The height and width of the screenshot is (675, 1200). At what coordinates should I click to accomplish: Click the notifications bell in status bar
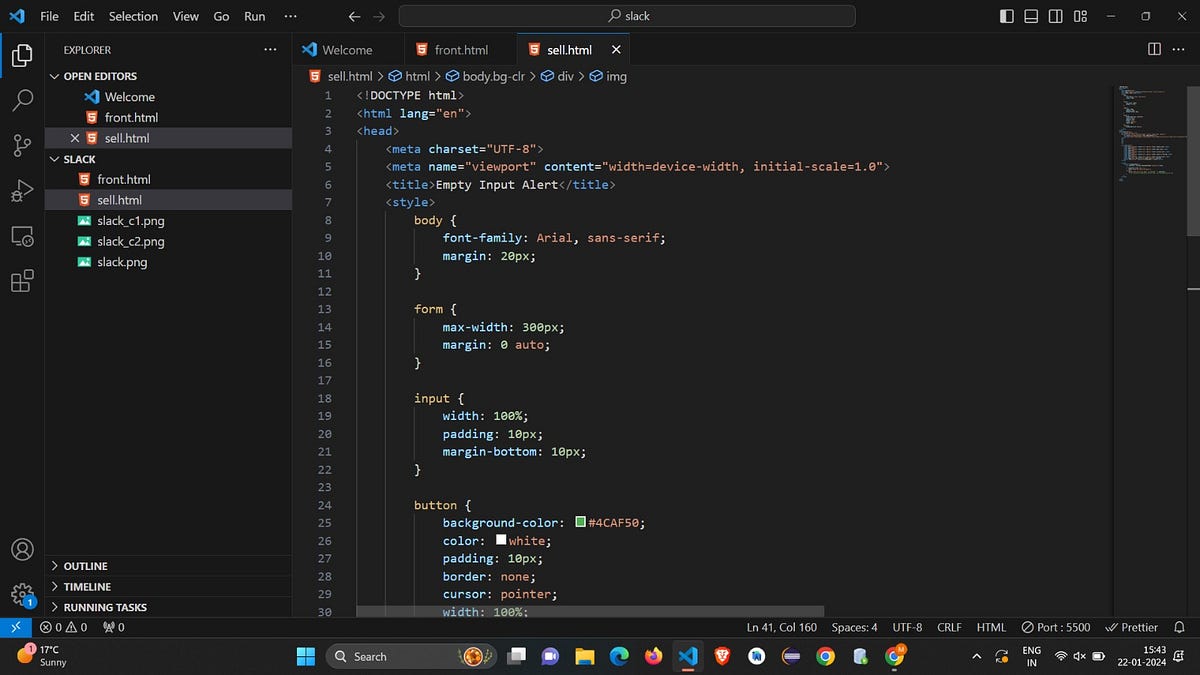pos(1180,627)
